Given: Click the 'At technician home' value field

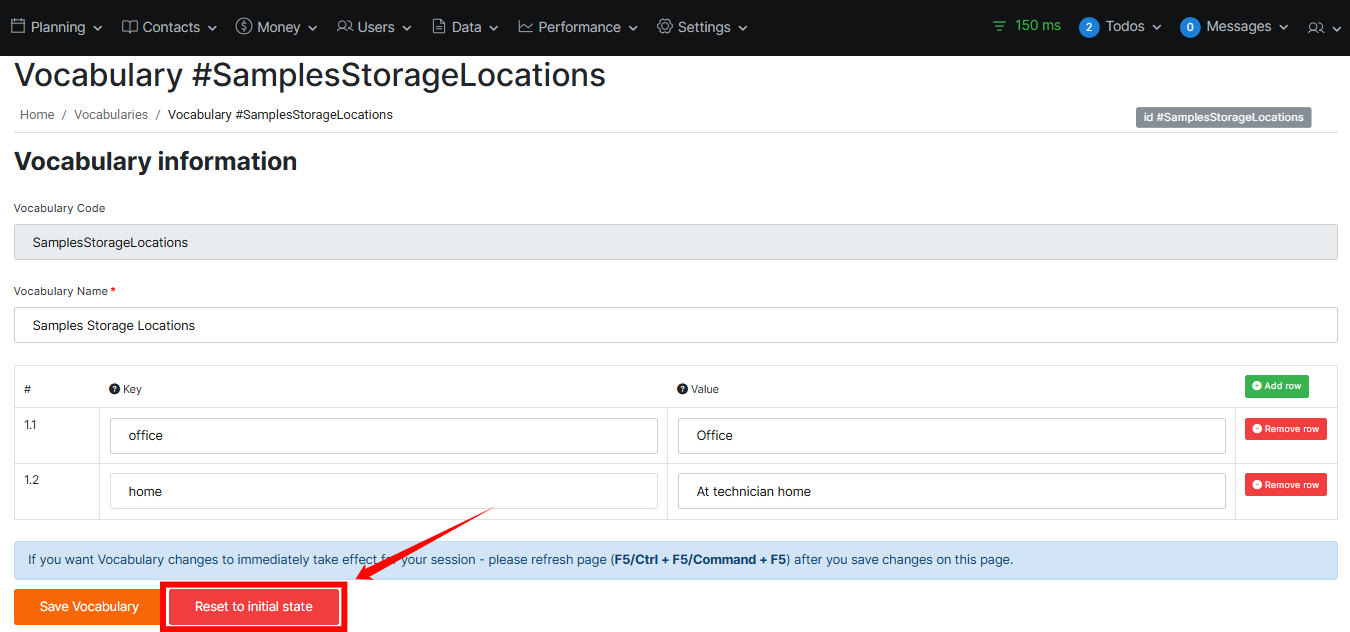Looking at the screenshot, I should (951, 491).
